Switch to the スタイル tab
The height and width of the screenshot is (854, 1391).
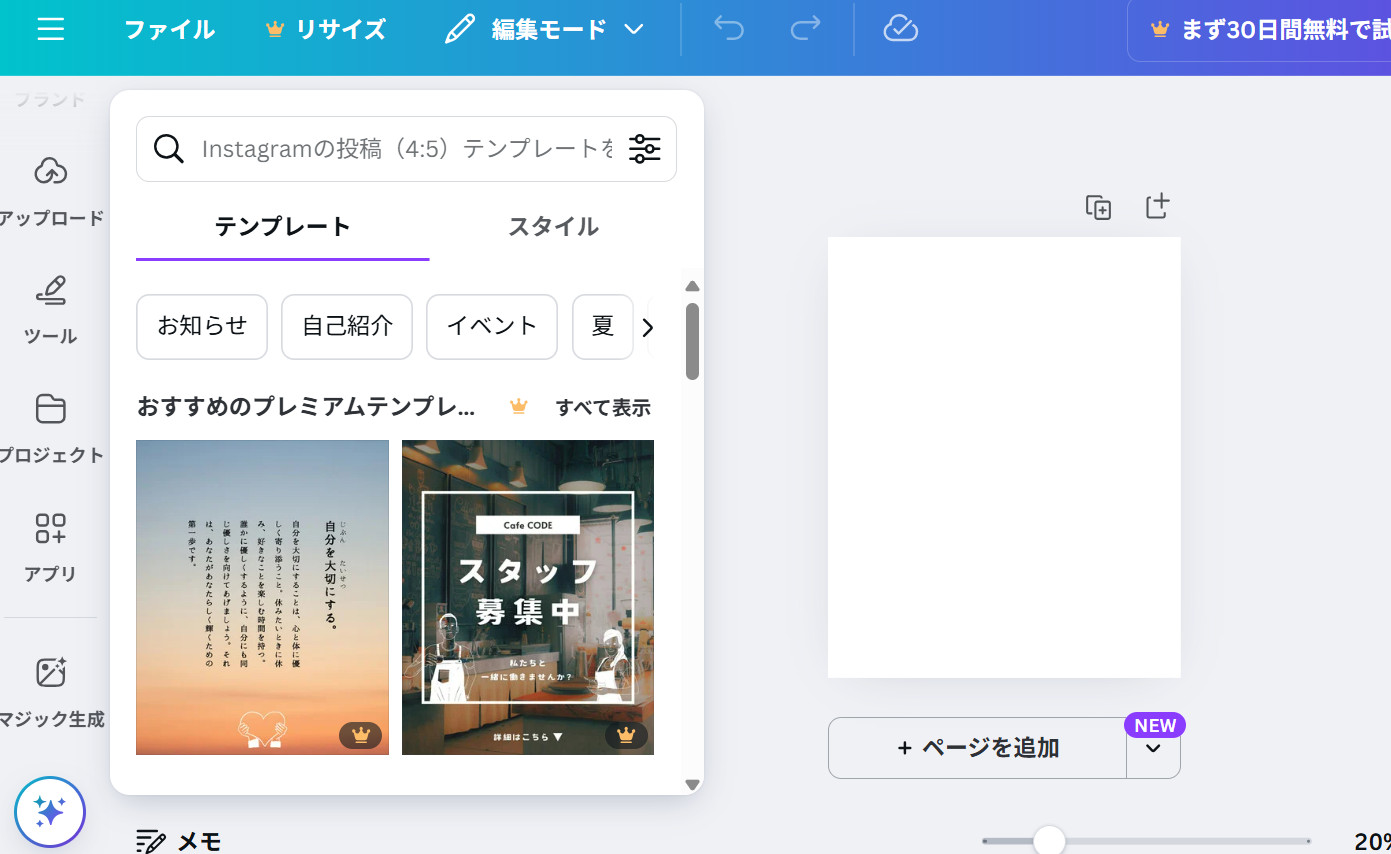553,227
